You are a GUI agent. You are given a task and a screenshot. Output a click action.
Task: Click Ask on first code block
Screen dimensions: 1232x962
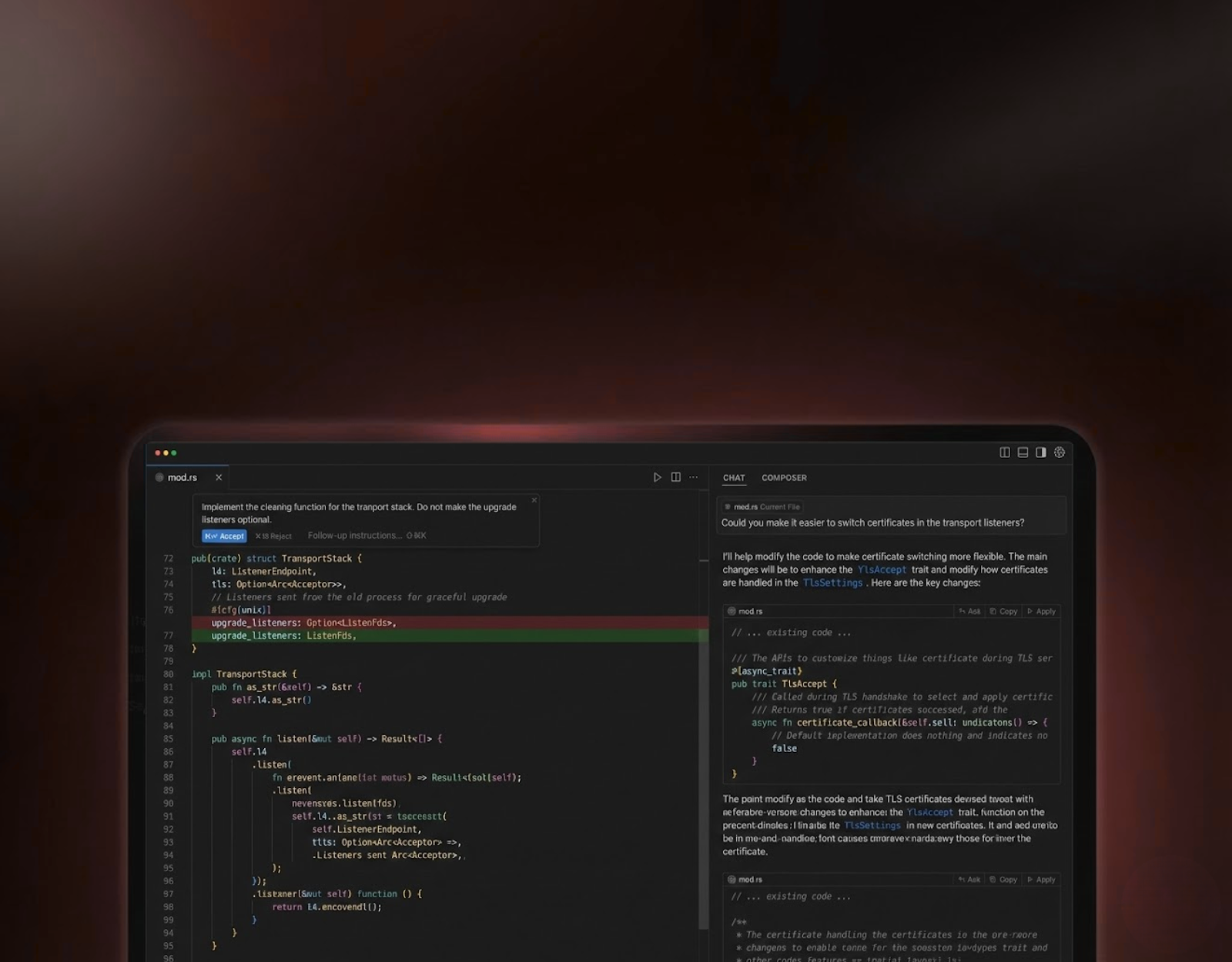[969, 611]
